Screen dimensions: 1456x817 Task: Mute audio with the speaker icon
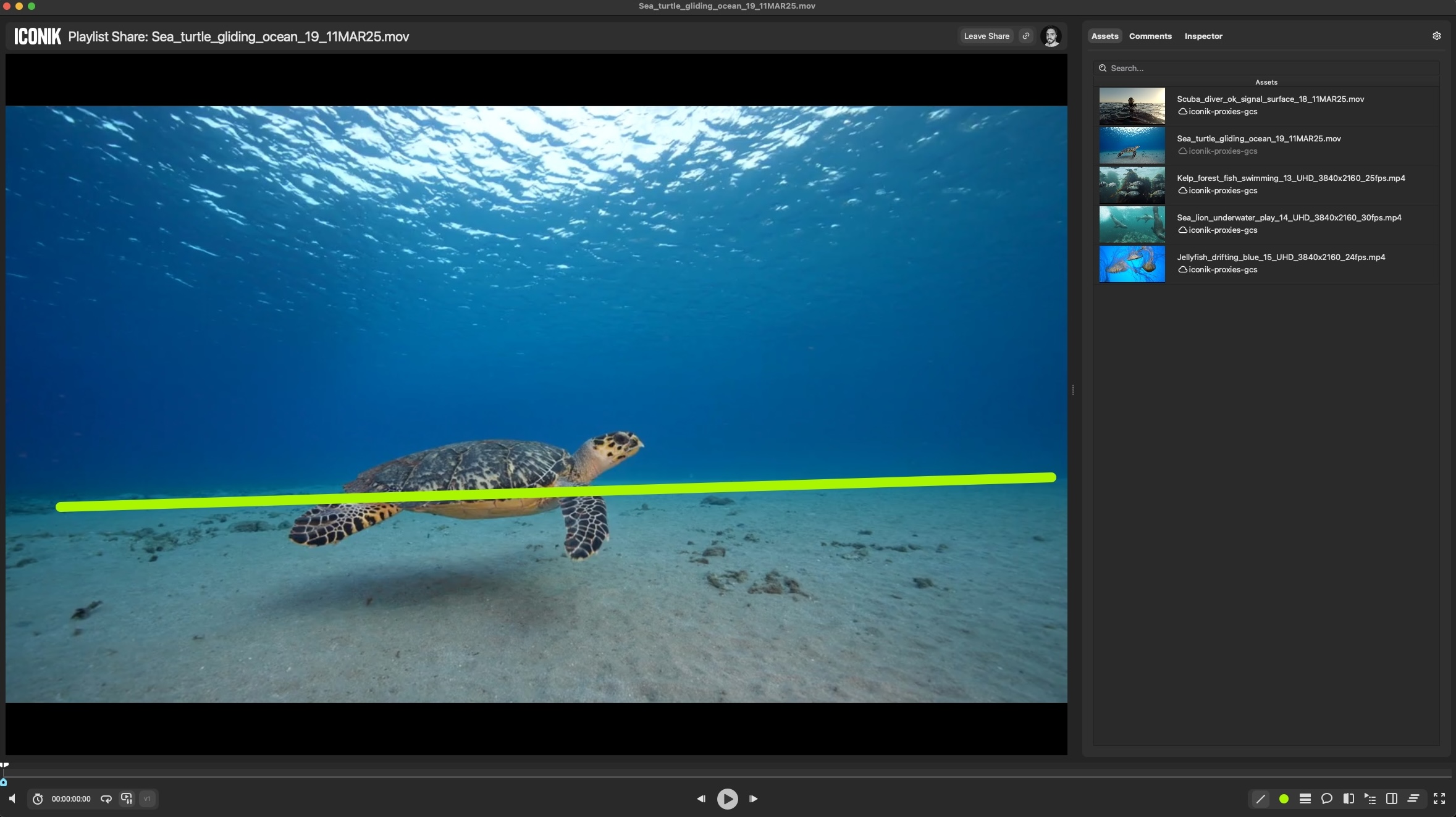(12, 798)
